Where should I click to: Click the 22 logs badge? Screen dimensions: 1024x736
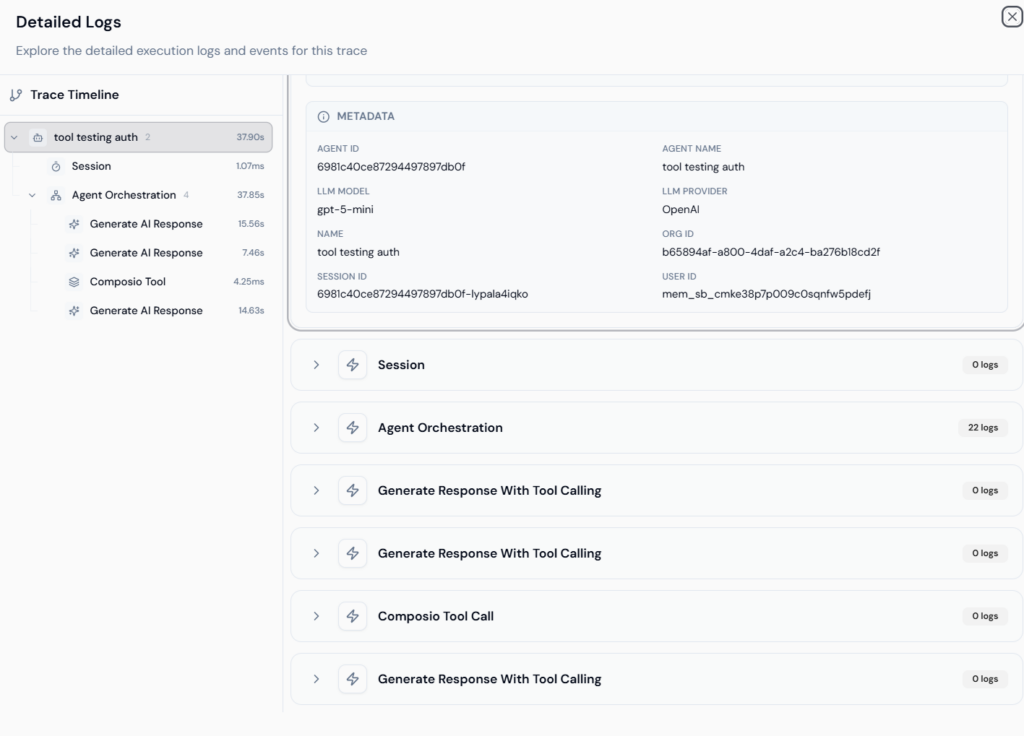[x=984, y=428]
